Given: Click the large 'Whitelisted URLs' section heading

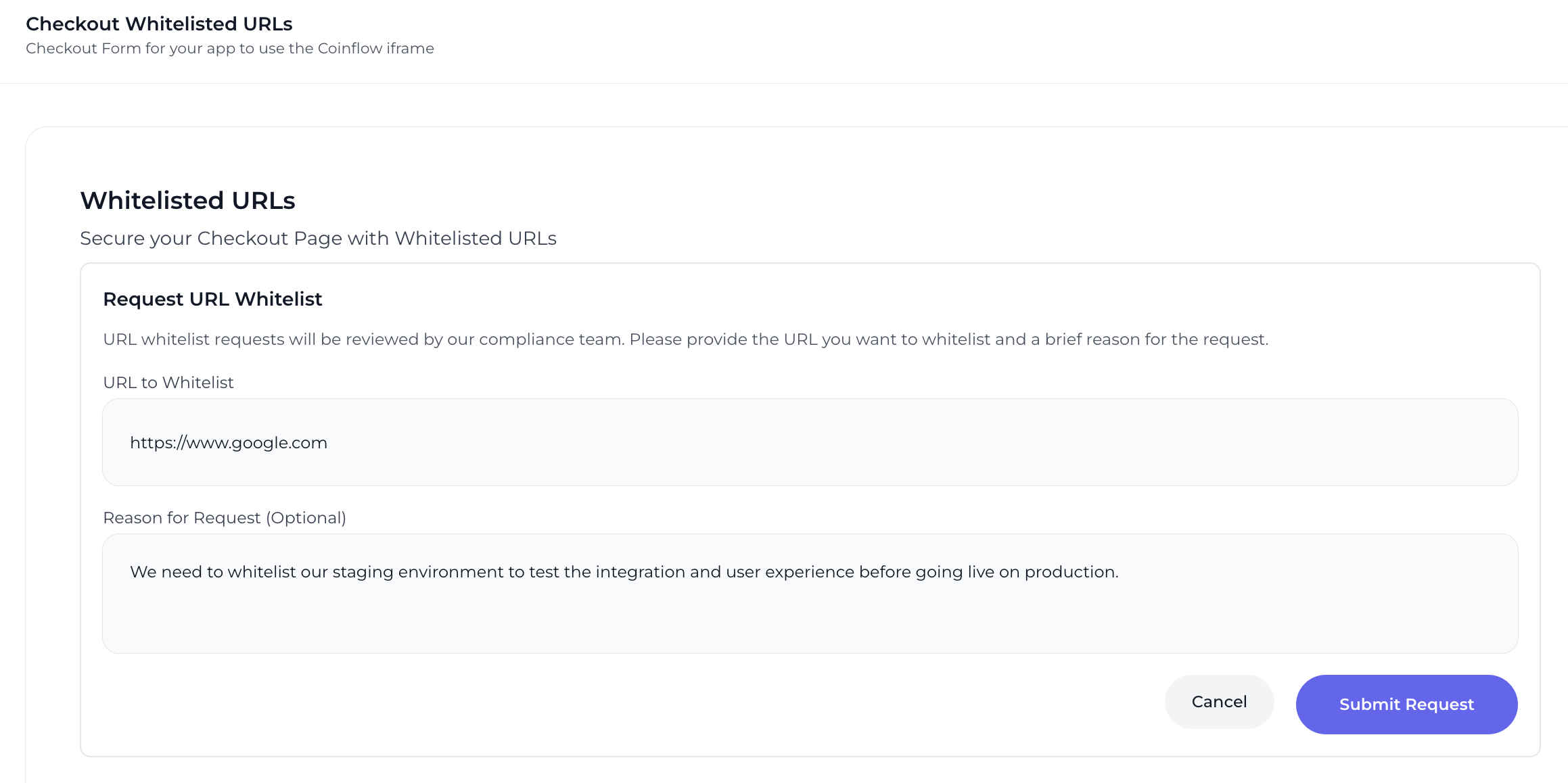Looking at the screenshot, I should [x=187, y=201].
